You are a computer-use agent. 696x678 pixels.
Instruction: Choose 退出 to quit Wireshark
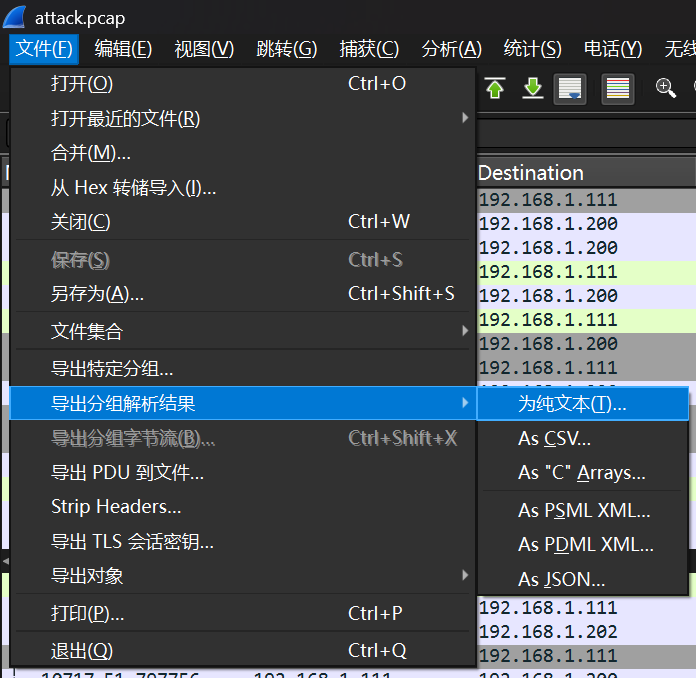(x=82, y=651)
